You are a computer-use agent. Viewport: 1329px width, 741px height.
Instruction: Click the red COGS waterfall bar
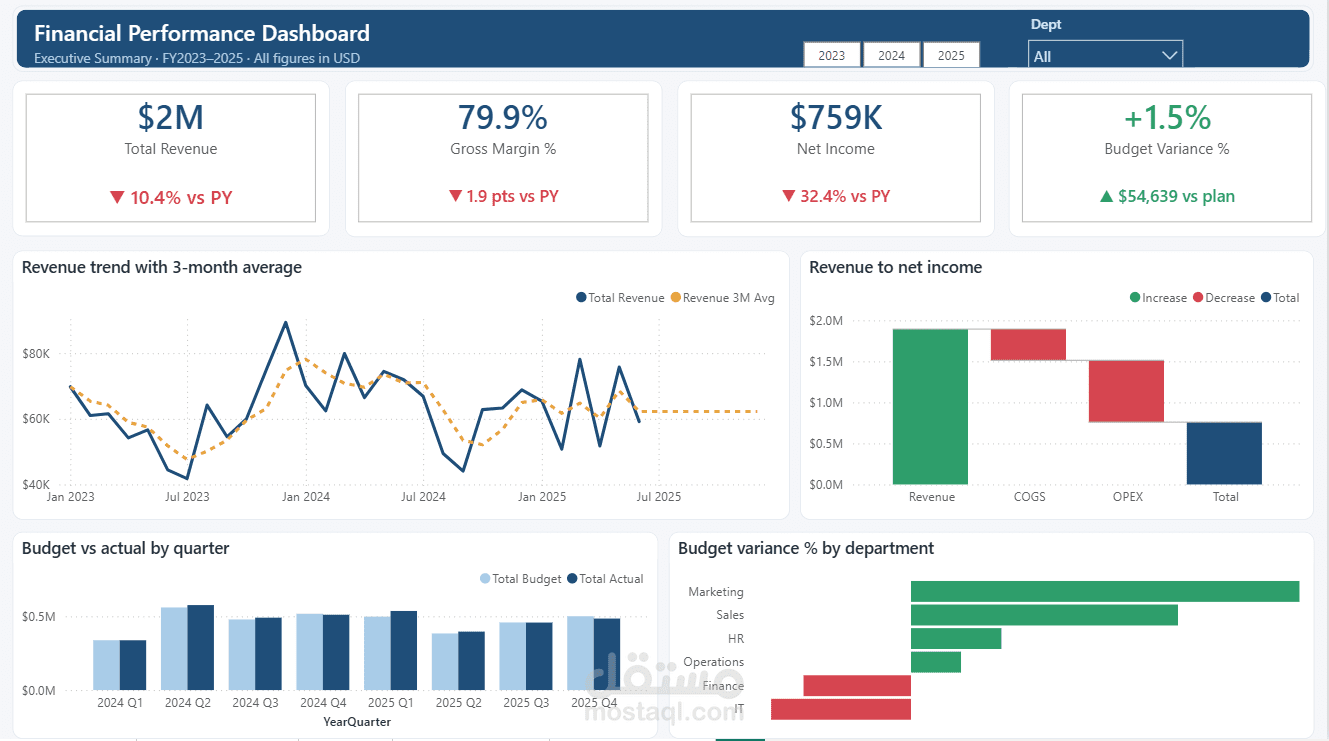tap(1028, 345)
